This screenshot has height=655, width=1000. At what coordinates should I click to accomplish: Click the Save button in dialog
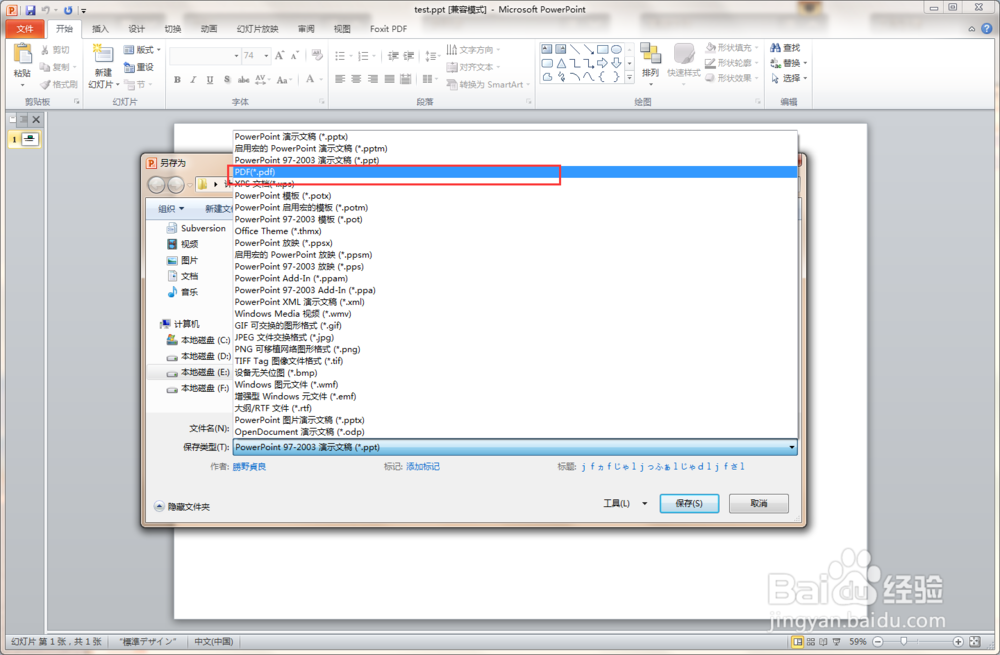[x=689, y=503]
